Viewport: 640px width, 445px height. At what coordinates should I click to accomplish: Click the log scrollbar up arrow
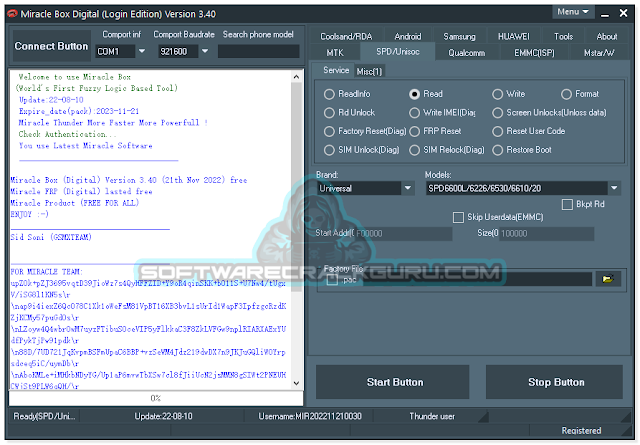click(x=296, y=77)
